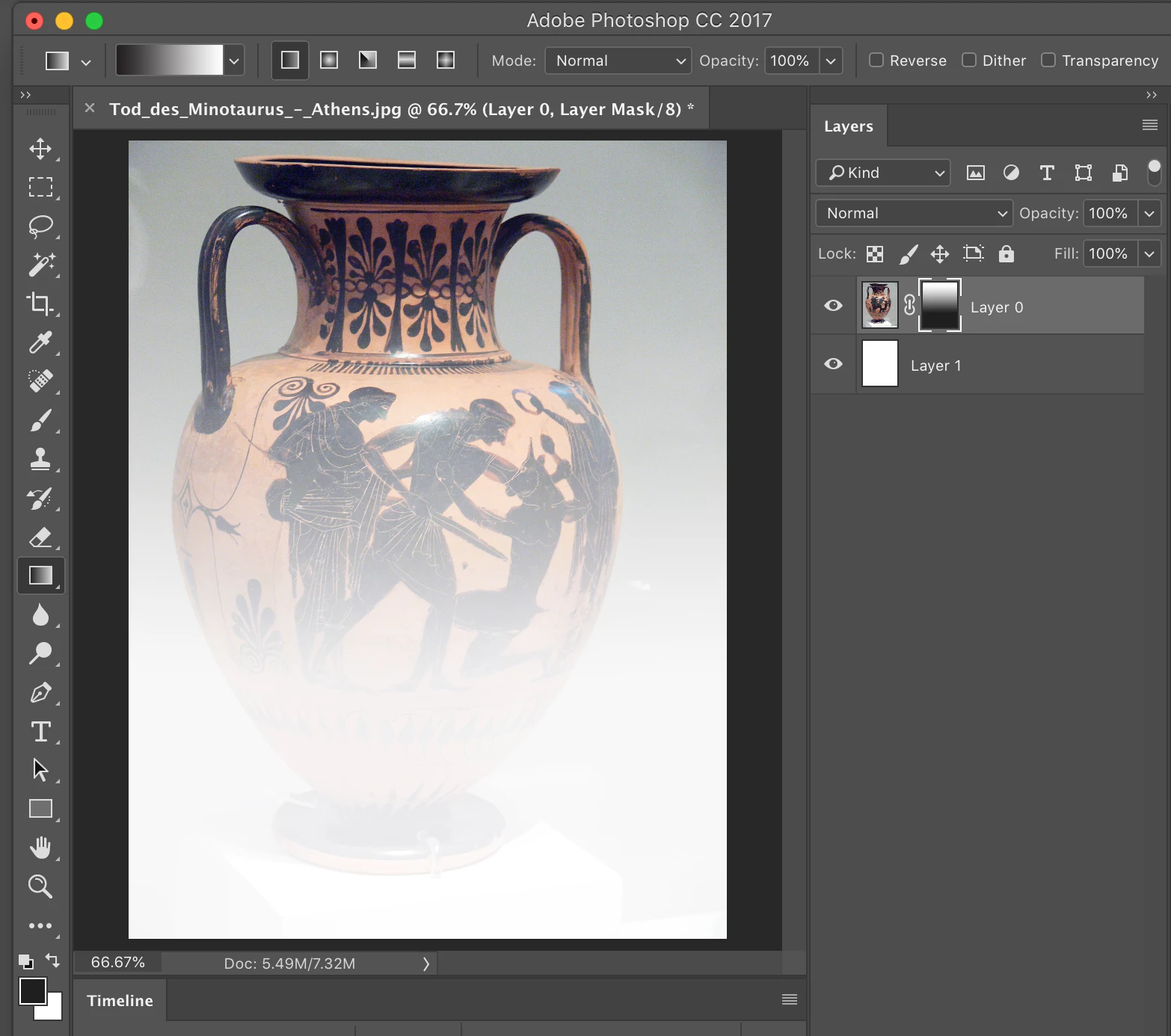This screenshot has height=1036, width=1171.
Task: Select the Lasso tool
Action: tap(40, 226)
